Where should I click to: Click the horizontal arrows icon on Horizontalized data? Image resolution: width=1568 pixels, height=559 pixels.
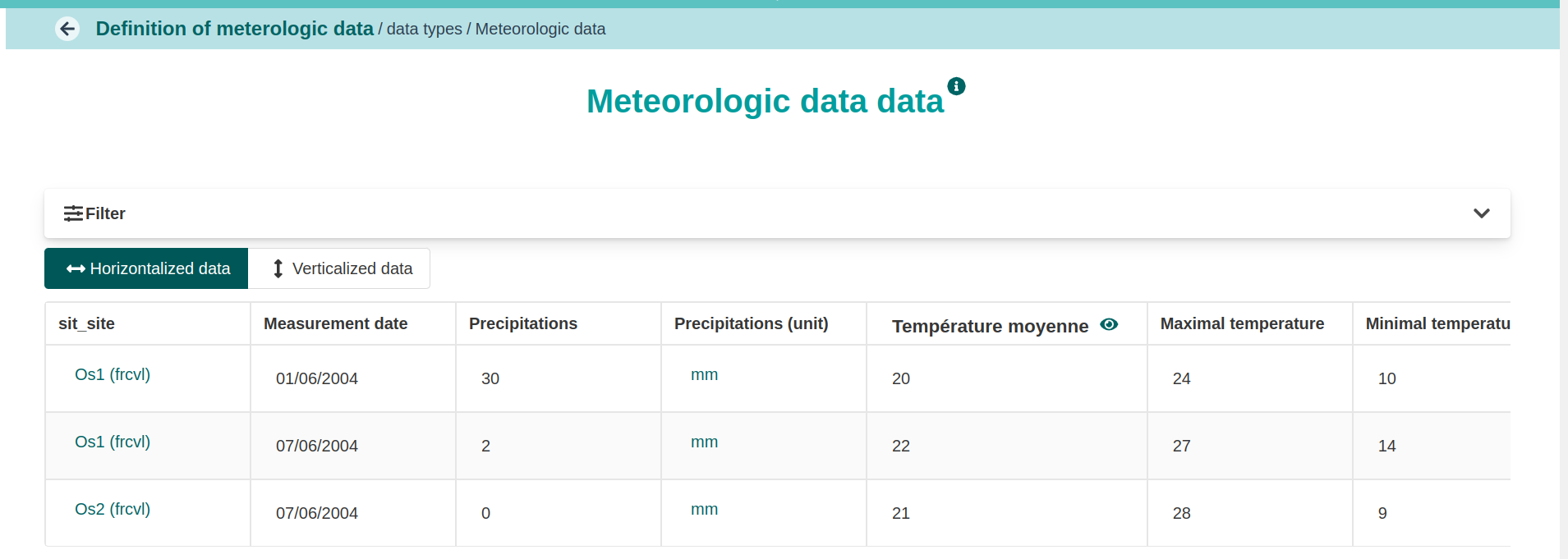[76, 269]
